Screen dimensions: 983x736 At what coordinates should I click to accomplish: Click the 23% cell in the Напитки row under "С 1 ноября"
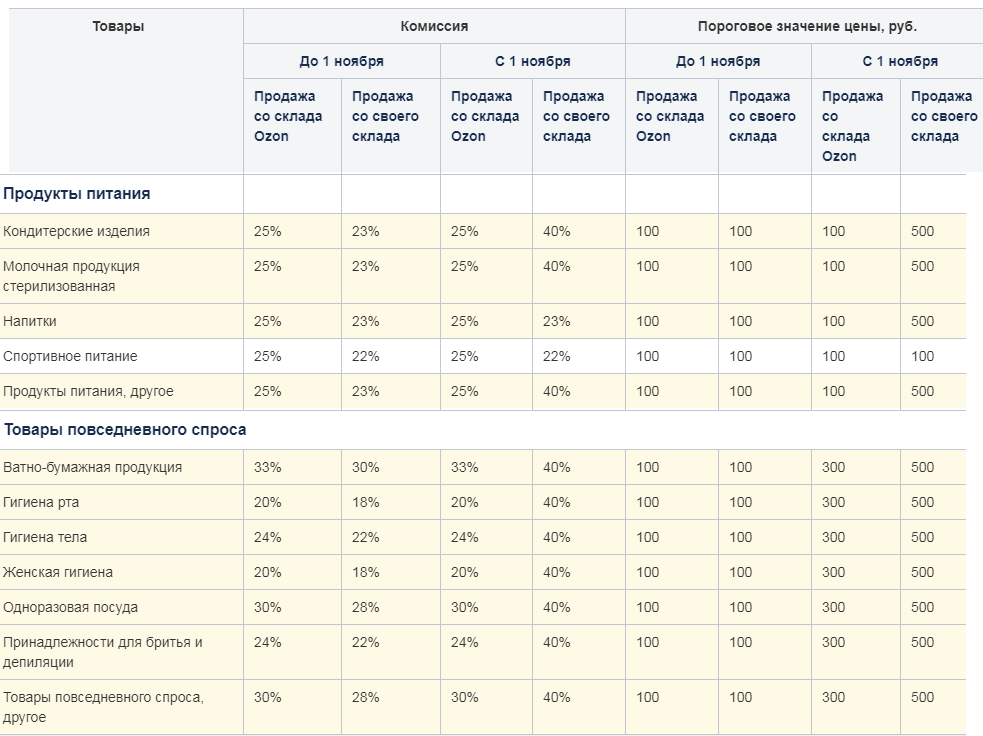557,321
